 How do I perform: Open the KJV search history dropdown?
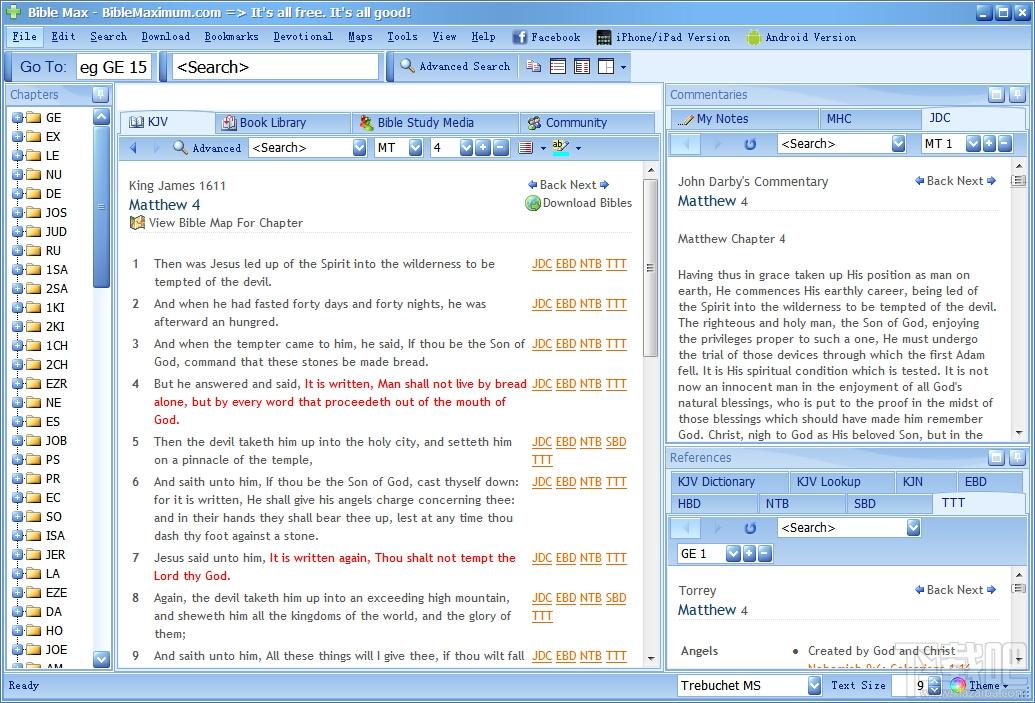coord(359,148)
